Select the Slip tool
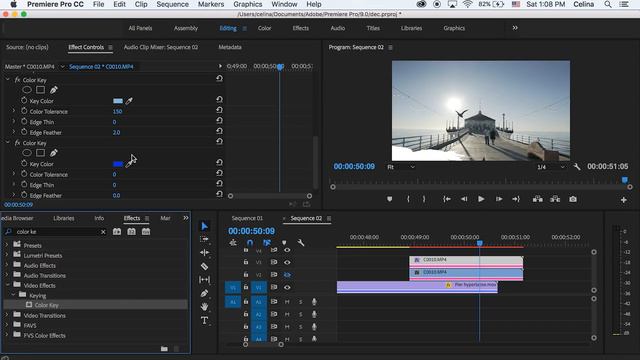The height and width of the screenshot is (360, 640). [x=204, y=280]
